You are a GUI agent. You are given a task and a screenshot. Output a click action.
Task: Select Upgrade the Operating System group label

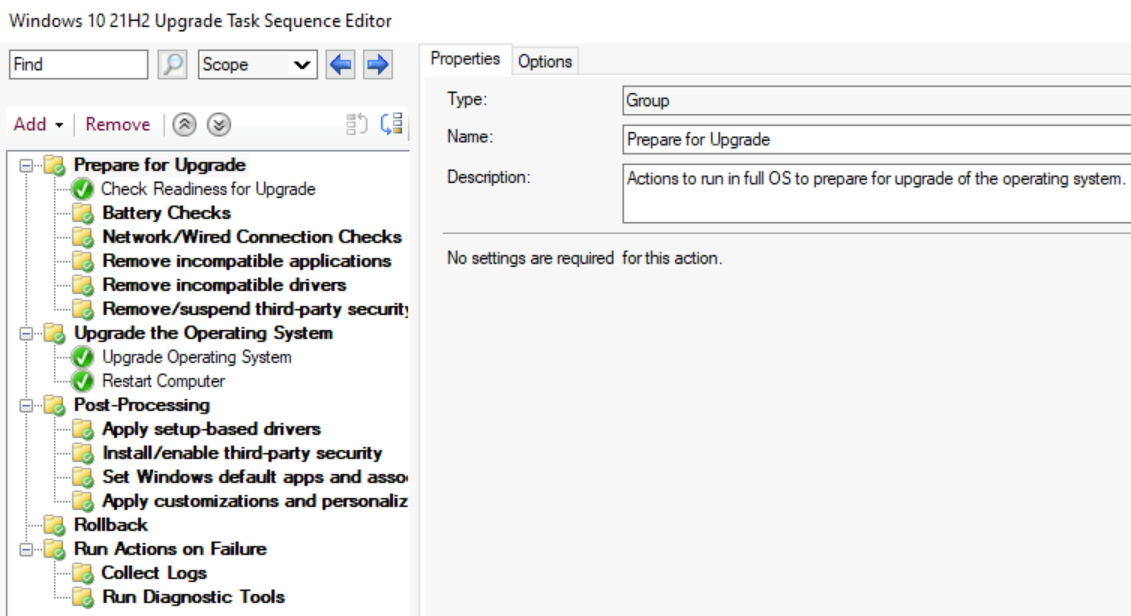pos(203,333)
